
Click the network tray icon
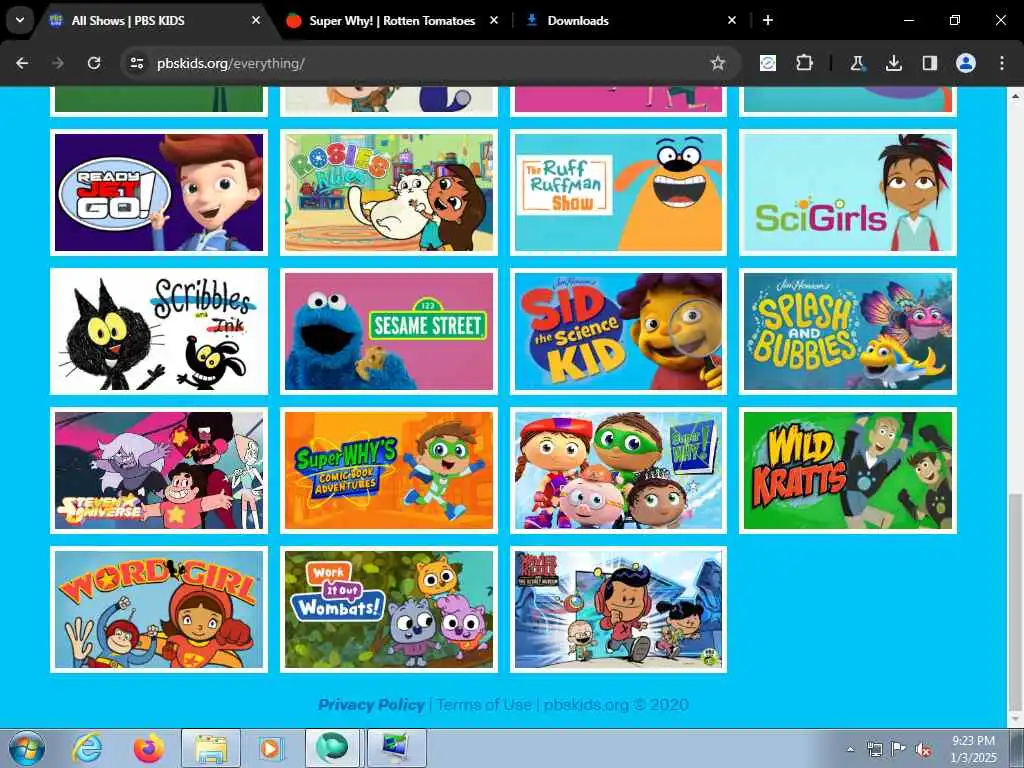point(874,749)
